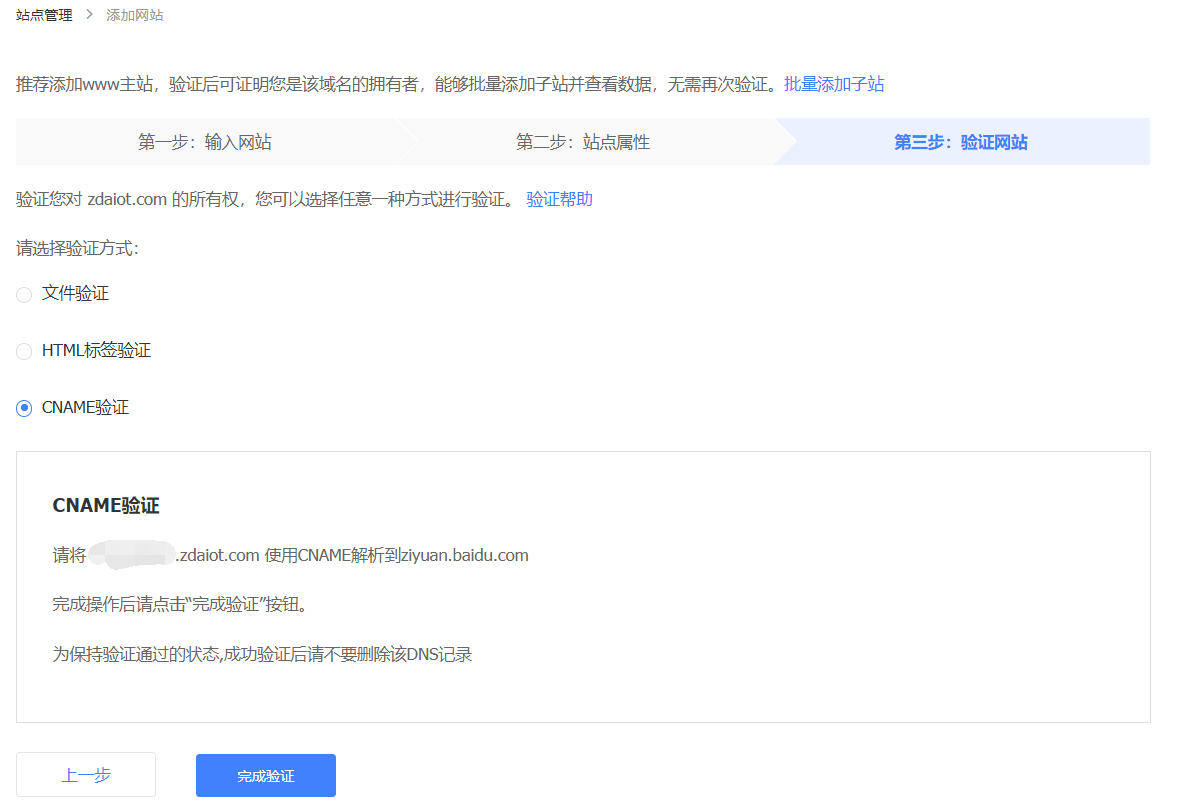Click the breadcrumb chevron separator arrow

coord(89,15)
